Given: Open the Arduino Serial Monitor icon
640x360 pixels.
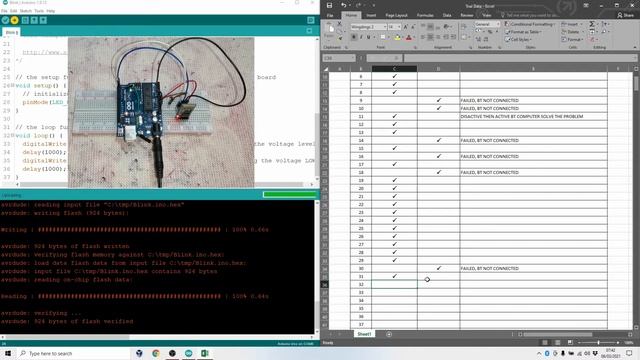Looking at the screenshot, I should [311, 20].
